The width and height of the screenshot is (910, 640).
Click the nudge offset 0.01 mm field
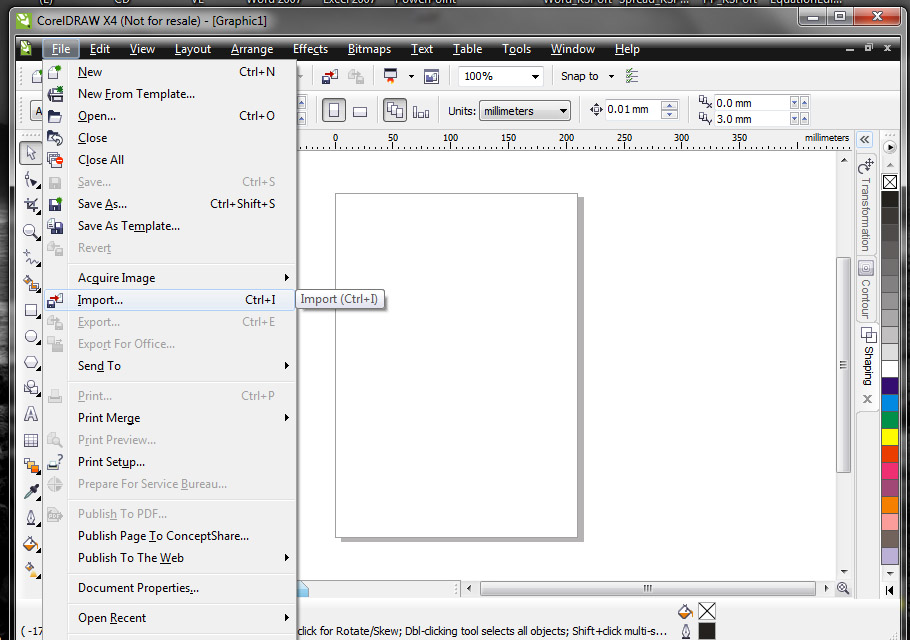(632, 110)
